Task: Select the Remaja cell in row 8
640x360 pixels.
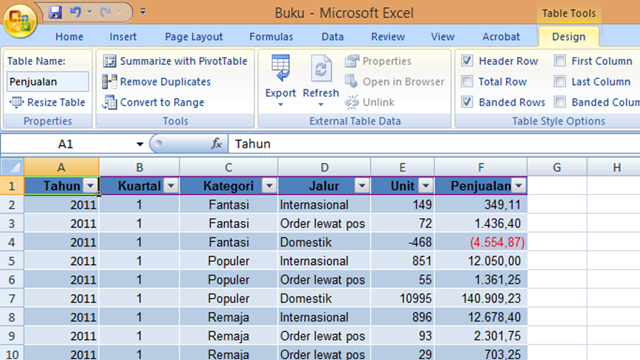Action: [229, 317]
